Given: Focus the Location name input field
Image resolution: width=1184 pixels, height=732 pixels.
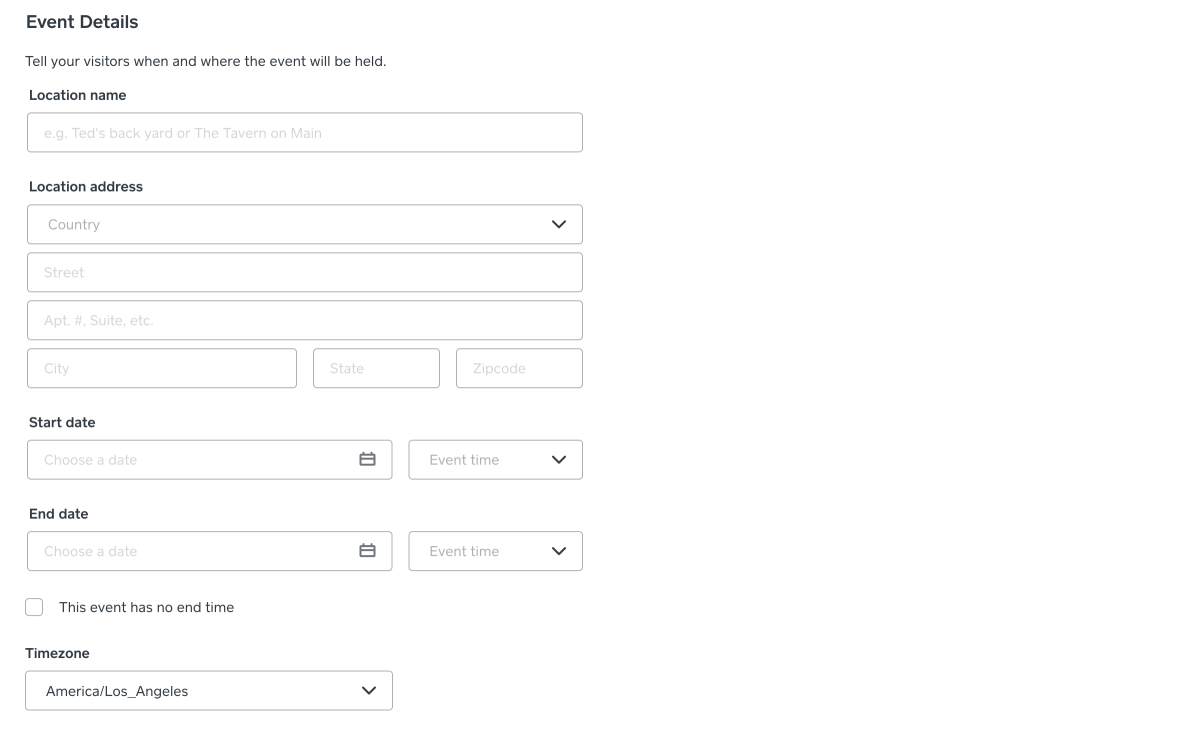Looking at the screenshot, I should (304, 132).
